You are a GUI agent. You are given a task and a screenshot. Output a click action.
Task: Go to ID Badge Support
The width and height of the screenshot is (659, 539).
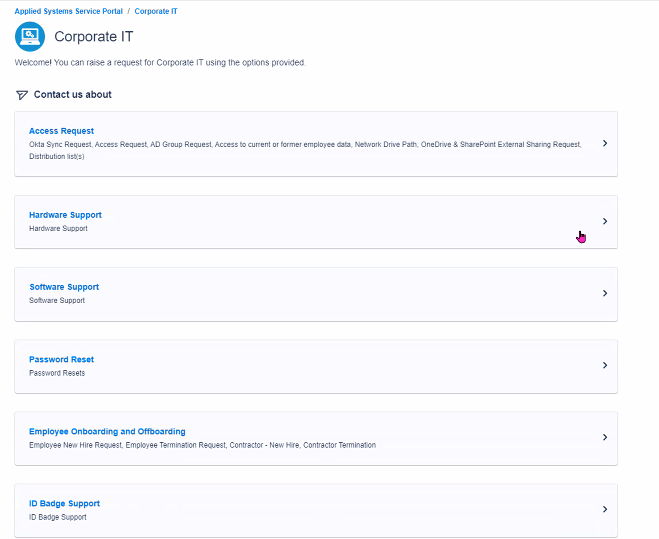tap(64, 504)
